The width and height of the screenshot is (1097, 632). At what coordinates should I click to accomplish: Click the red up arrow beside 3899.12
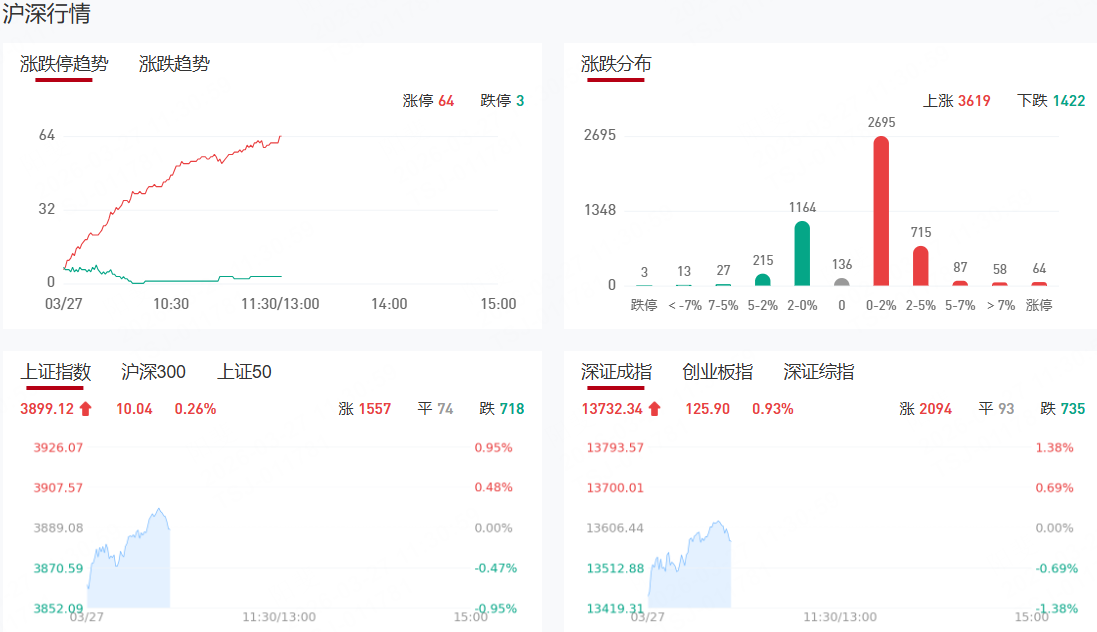click(x=86, y=408)
